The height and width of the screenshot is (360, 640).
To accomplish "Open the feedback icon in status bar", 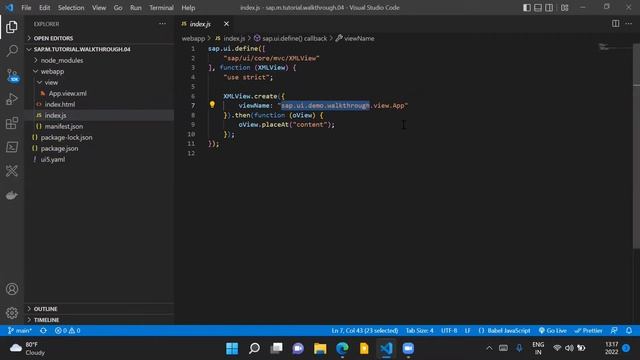I will [614, 330].
